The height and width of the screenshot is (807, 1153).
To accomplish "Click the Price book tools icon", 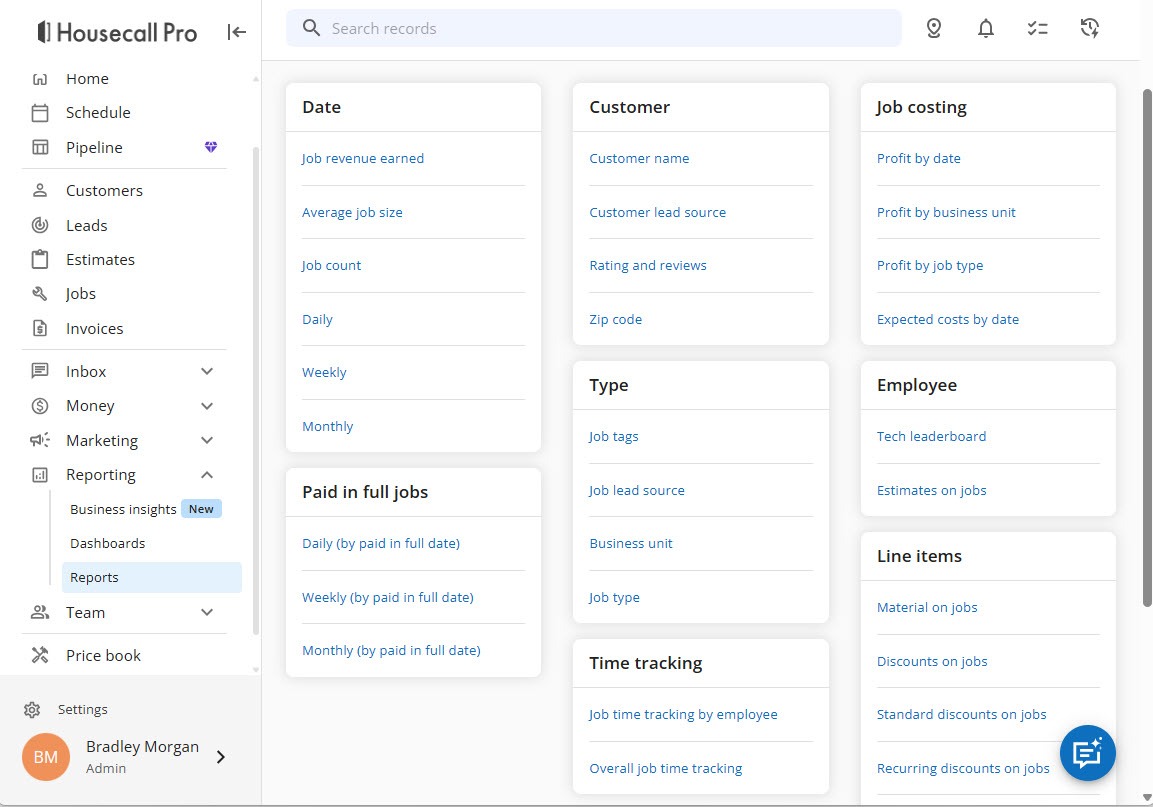I will pos(40,655).
